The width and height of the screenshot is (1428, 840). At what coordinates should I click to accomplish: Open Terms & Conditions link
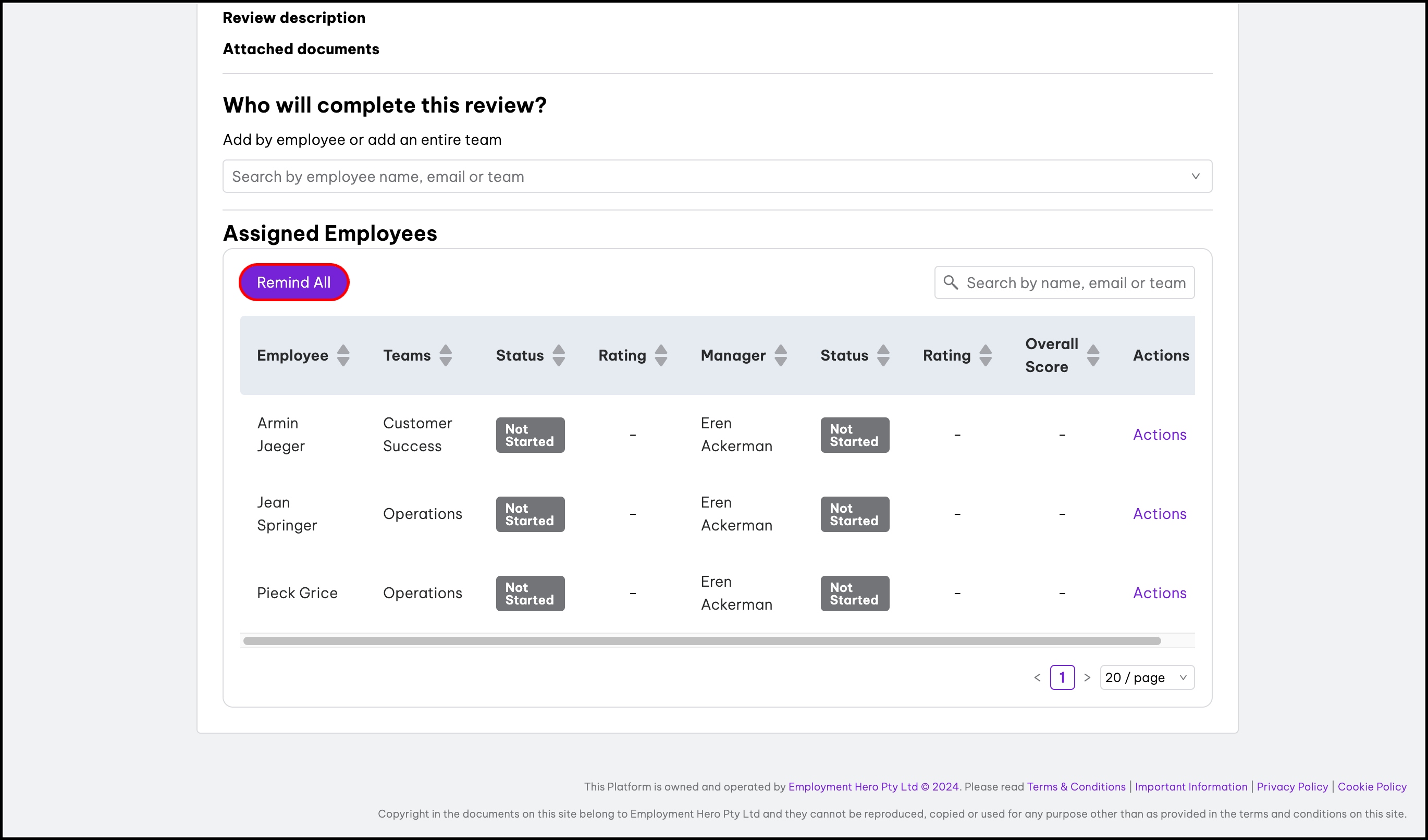pos(1076,787)
